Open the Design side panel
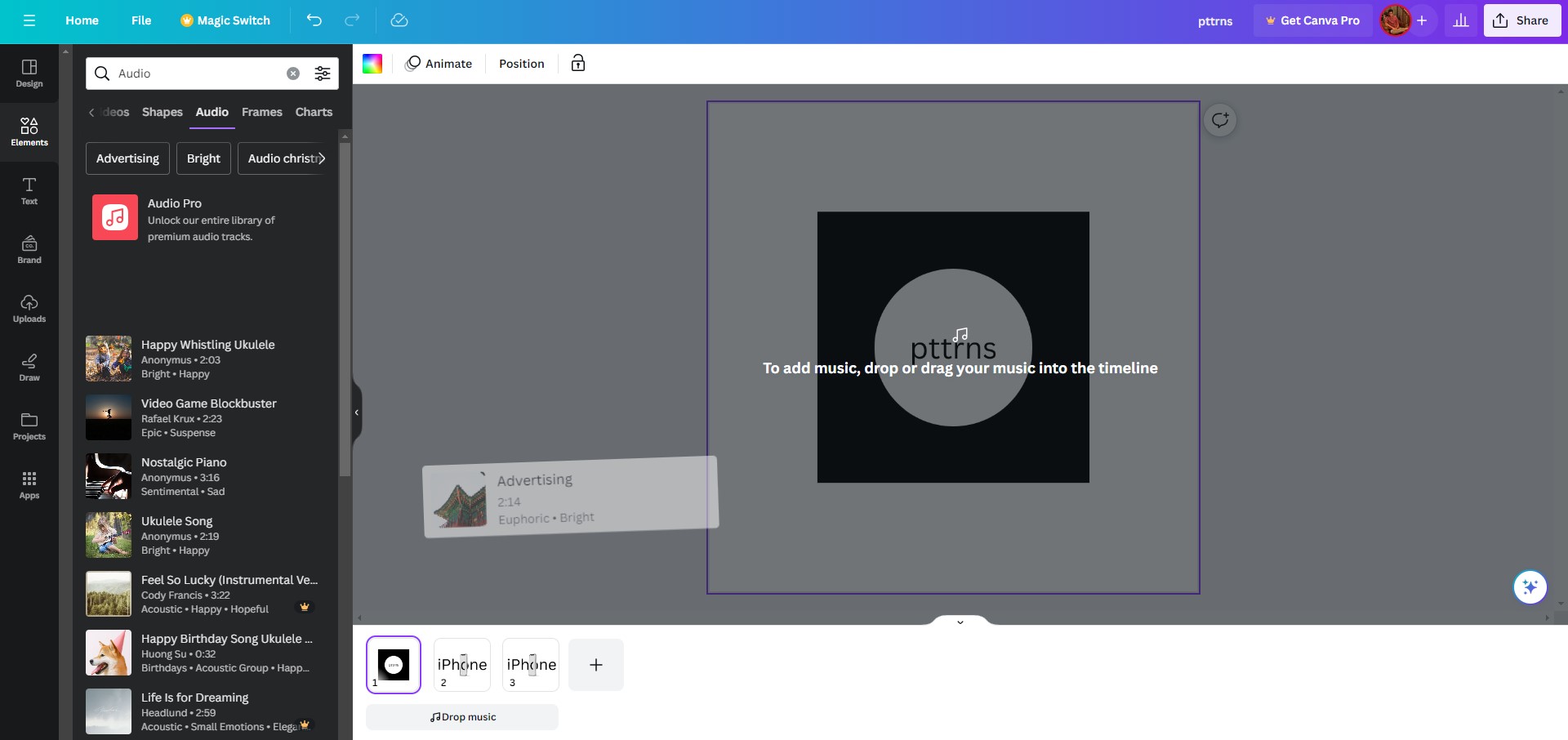Screen dimensions: 1568x740 (x=29, y=74)
